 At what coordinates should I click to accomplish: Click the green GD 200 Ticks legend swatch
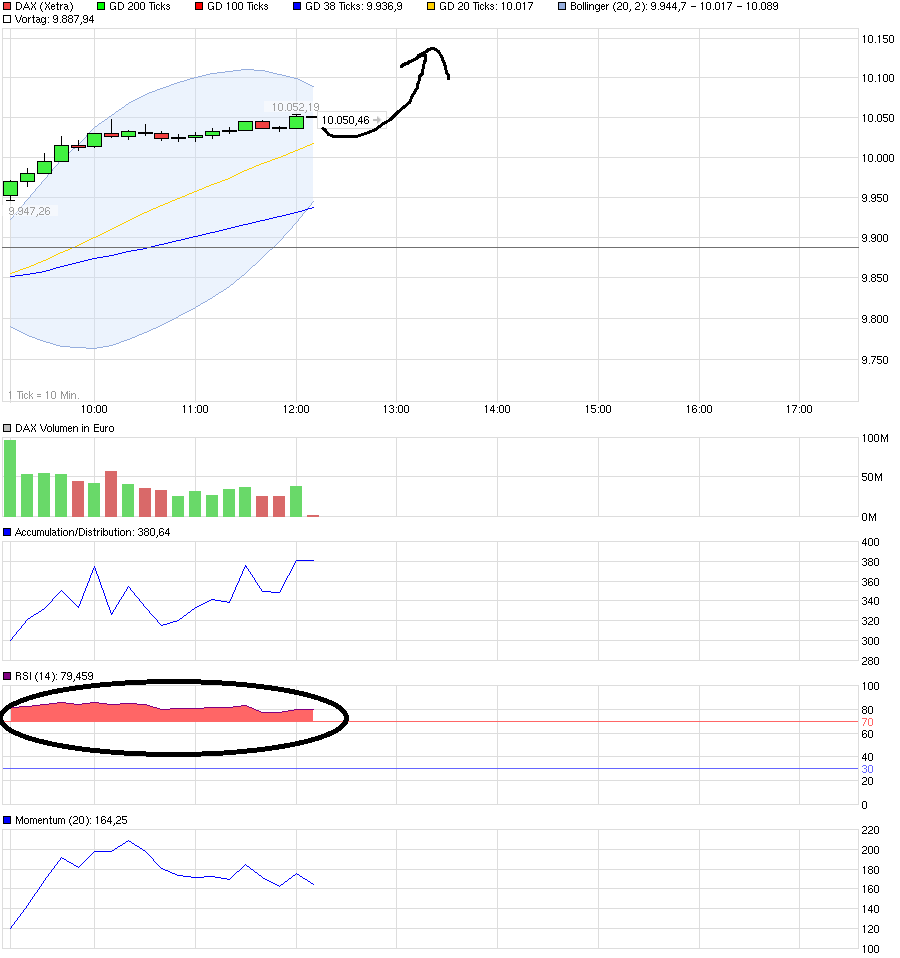pyautogui.click(x=101, y=7)
